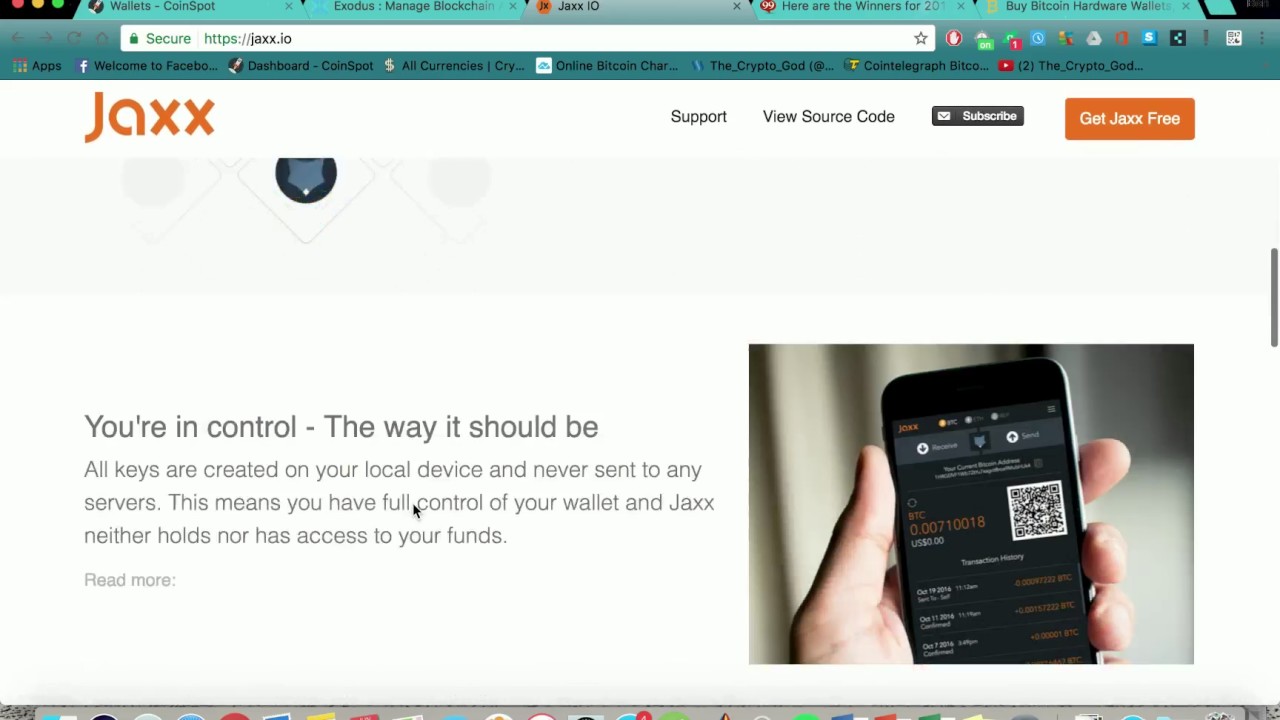Open Cointelegraph Bitcoin bookmark
Screen dimensions: 1280x720
915,66
